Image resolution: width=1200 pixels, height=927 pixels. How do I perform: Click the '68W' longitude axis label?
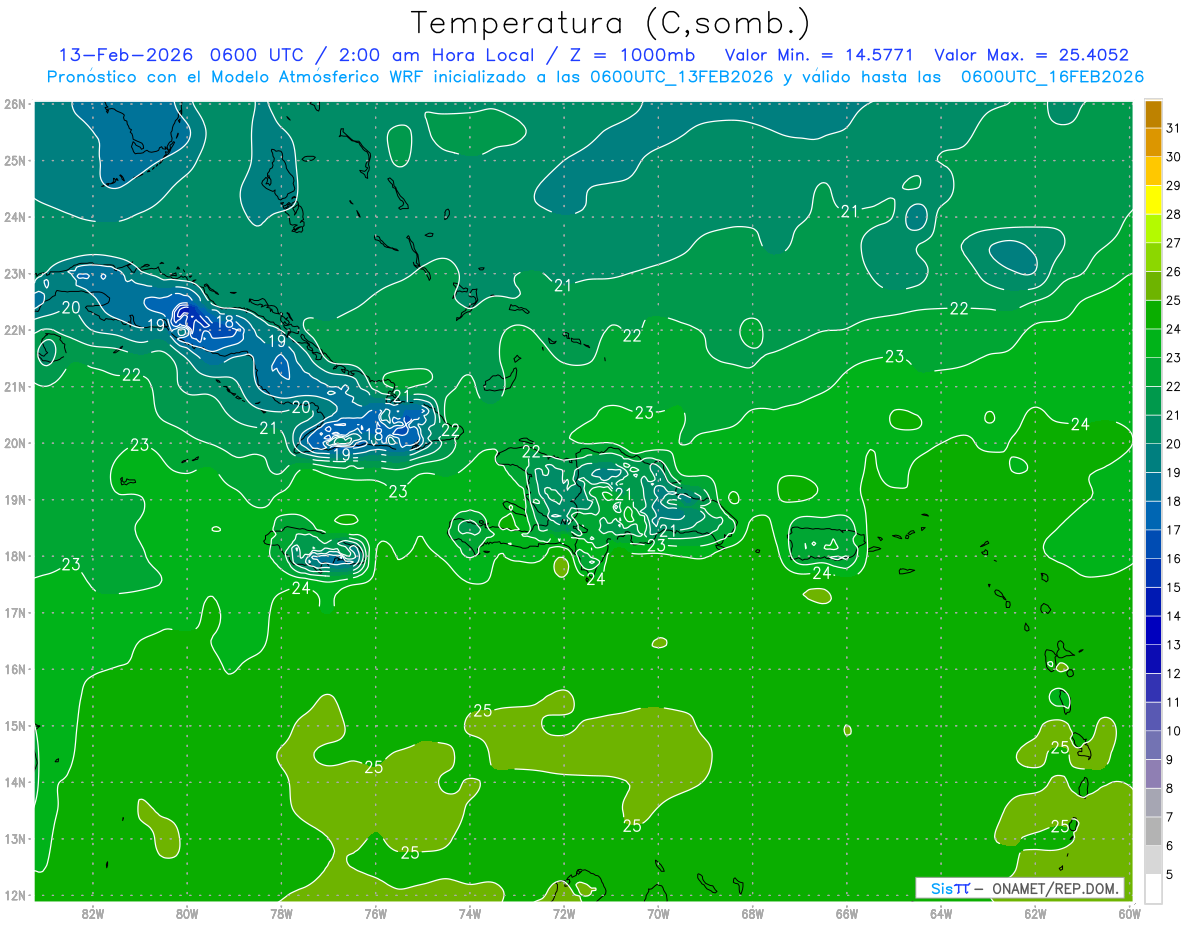(x=752, y=912)
